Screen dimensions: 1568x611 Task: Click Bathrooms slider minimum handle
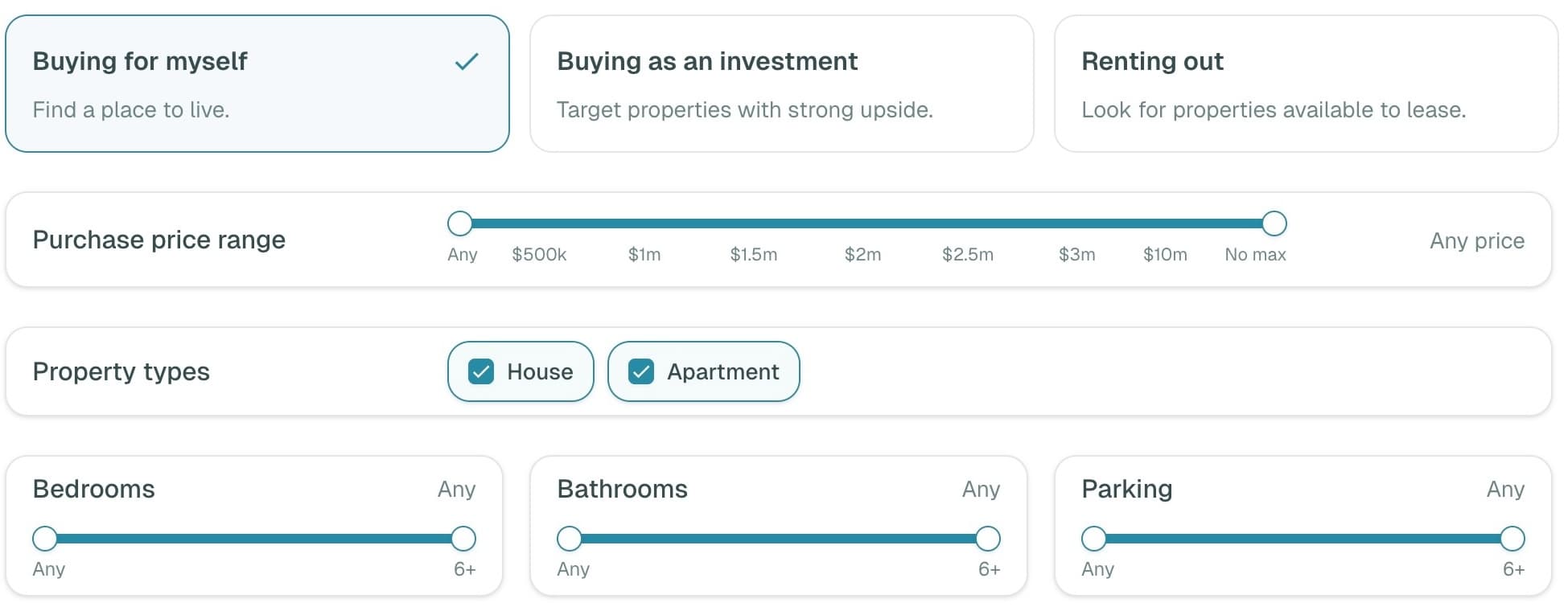pyautogui.click(x=570, y=539)
